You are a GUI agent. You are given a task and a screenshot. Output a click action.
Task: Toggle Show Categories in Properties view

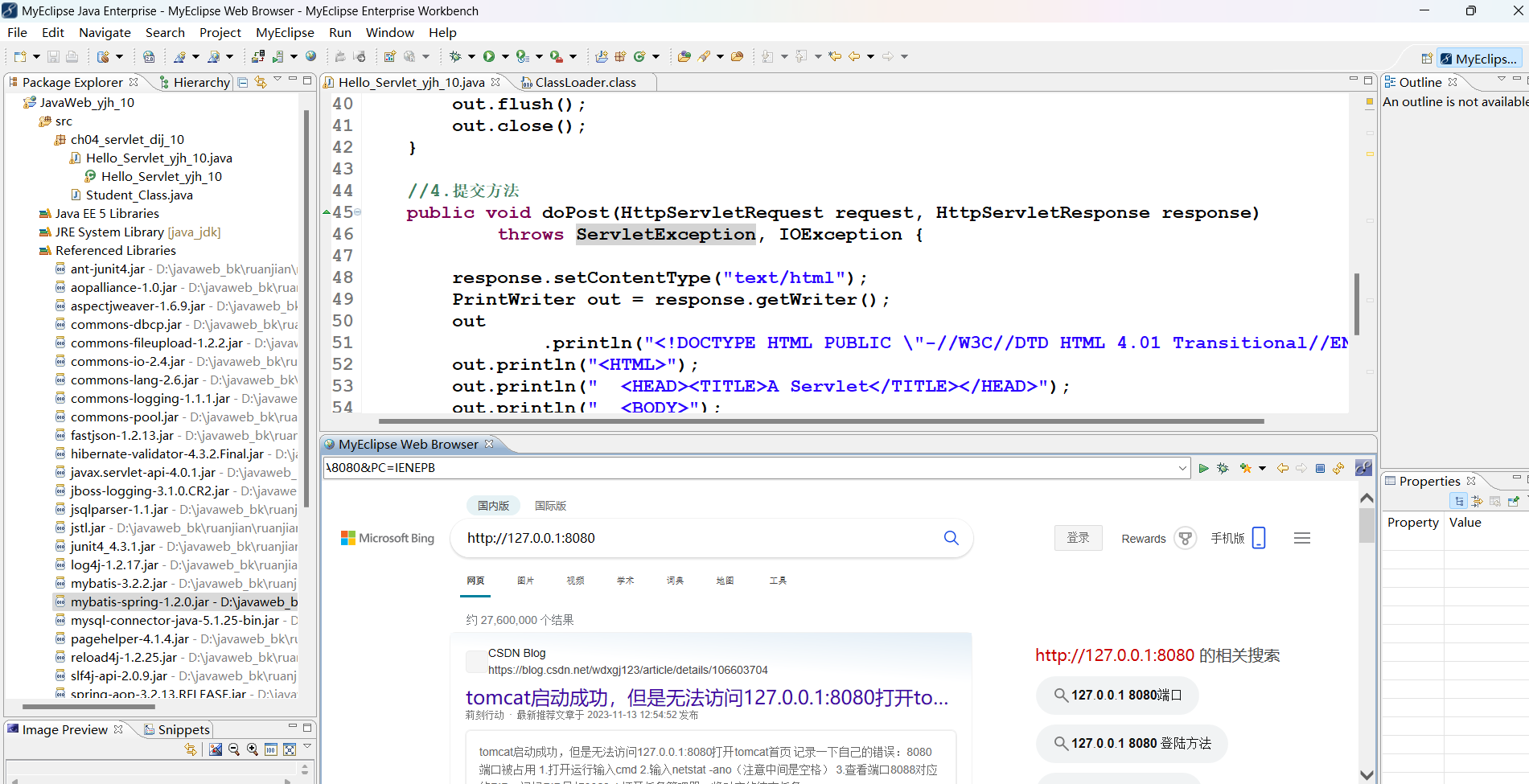(1458, 501)
